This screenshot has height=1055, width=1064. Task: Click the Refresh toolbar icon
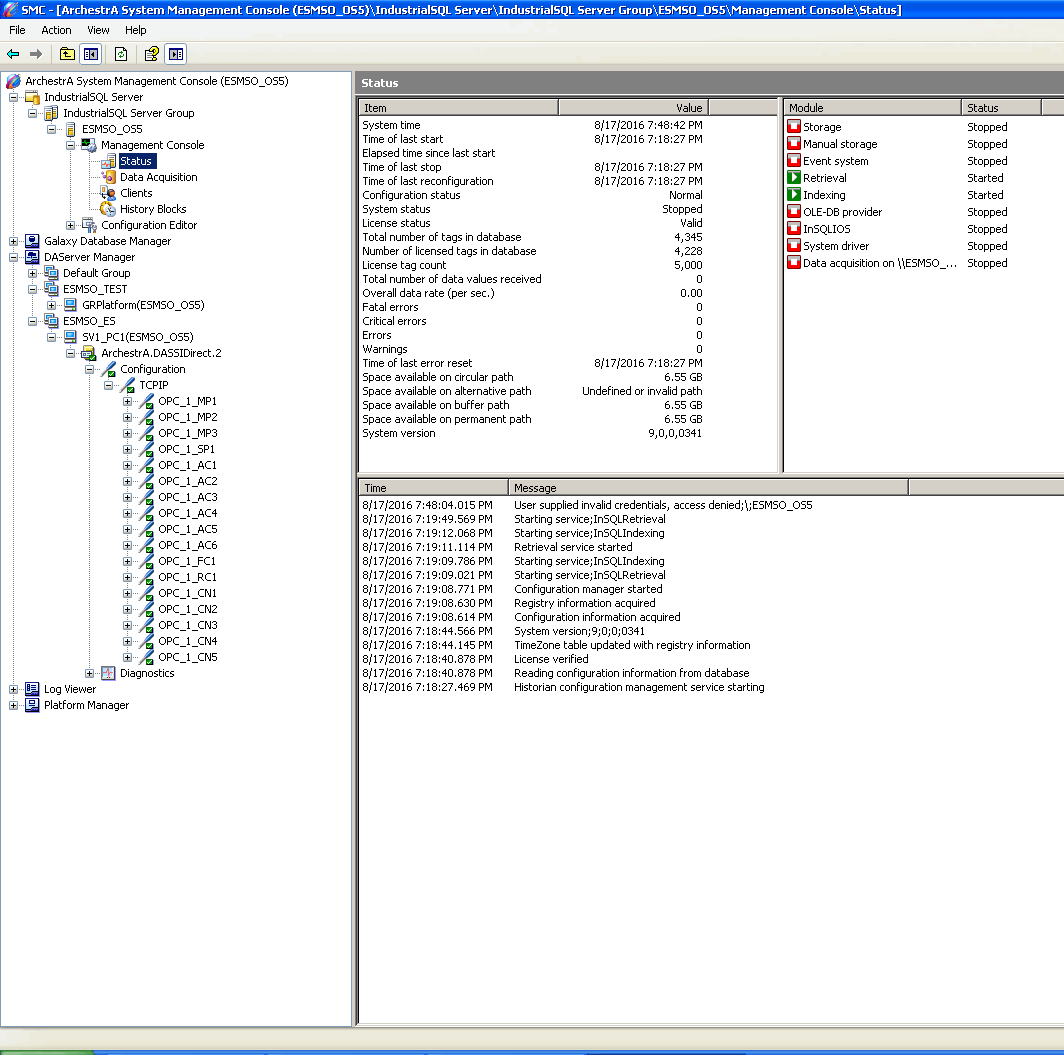[121, 54]
